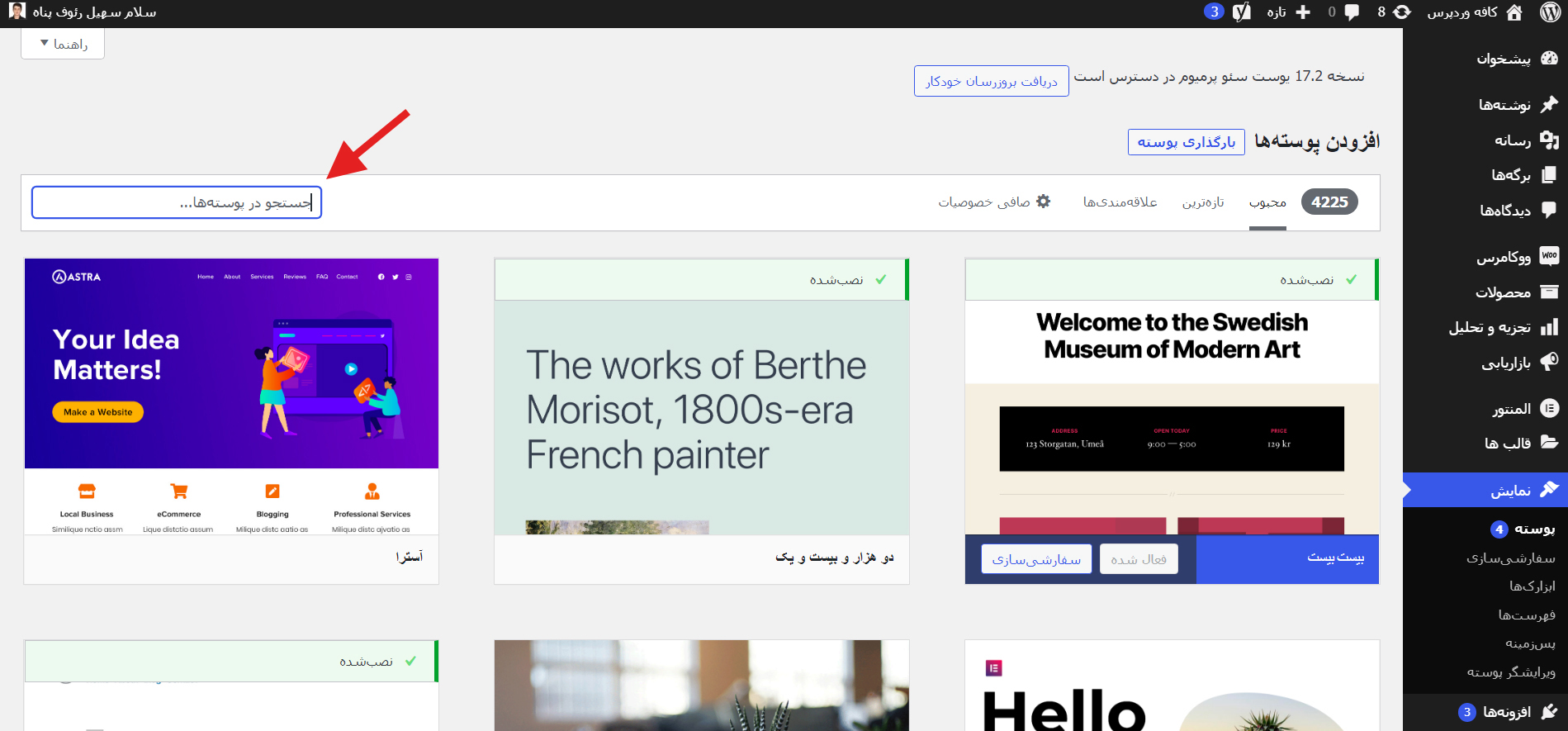The image size is (1568, 731).
Task: Open Plugins (افزونه‌ها) in sidebar
Action: click(1507, 711)
